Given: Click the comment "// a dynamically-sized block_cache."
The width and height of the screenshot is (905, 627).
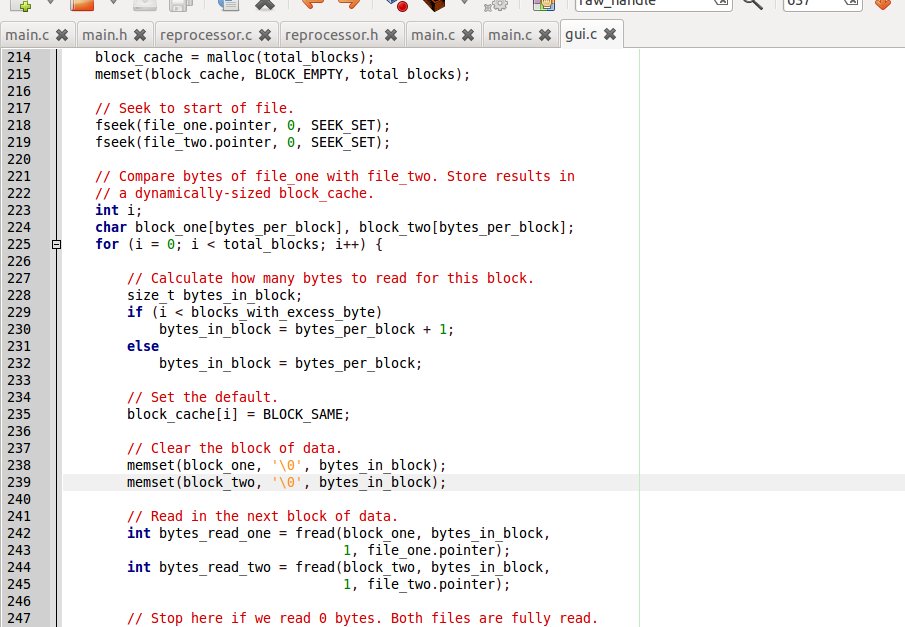Looking at the screenshot, I should pos(234,193).
